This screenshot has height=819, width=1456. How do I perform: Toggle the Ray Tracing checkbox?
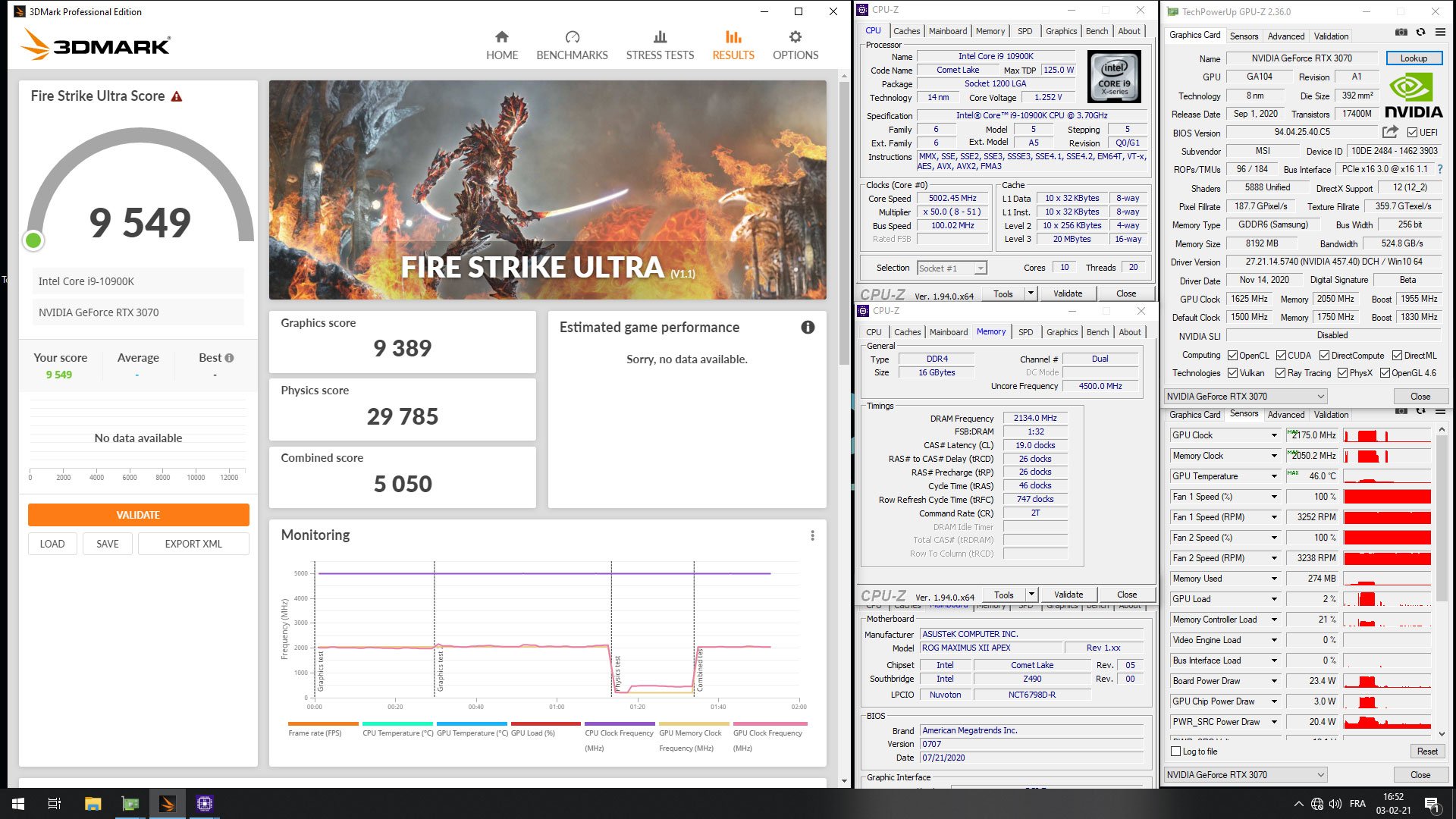[1280, 373]
